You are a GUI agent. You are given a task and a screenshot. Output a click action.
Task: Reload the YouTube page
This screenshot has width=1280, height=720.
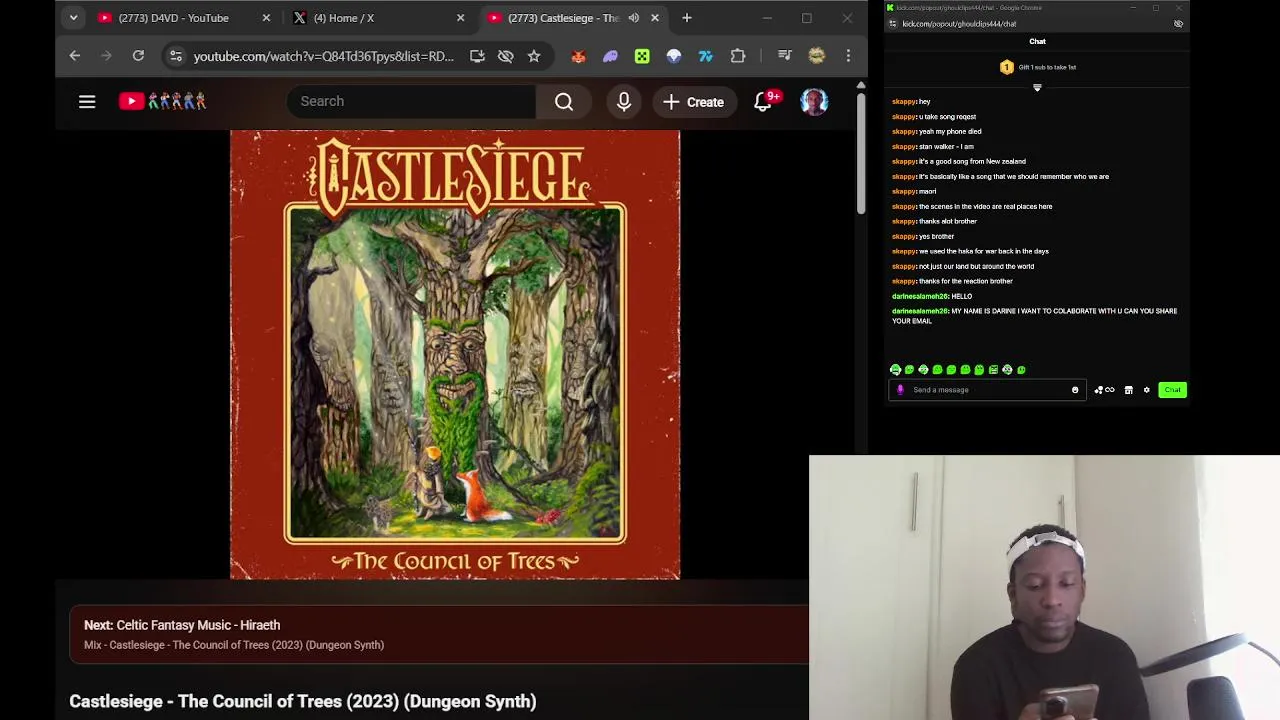[138, 56]
